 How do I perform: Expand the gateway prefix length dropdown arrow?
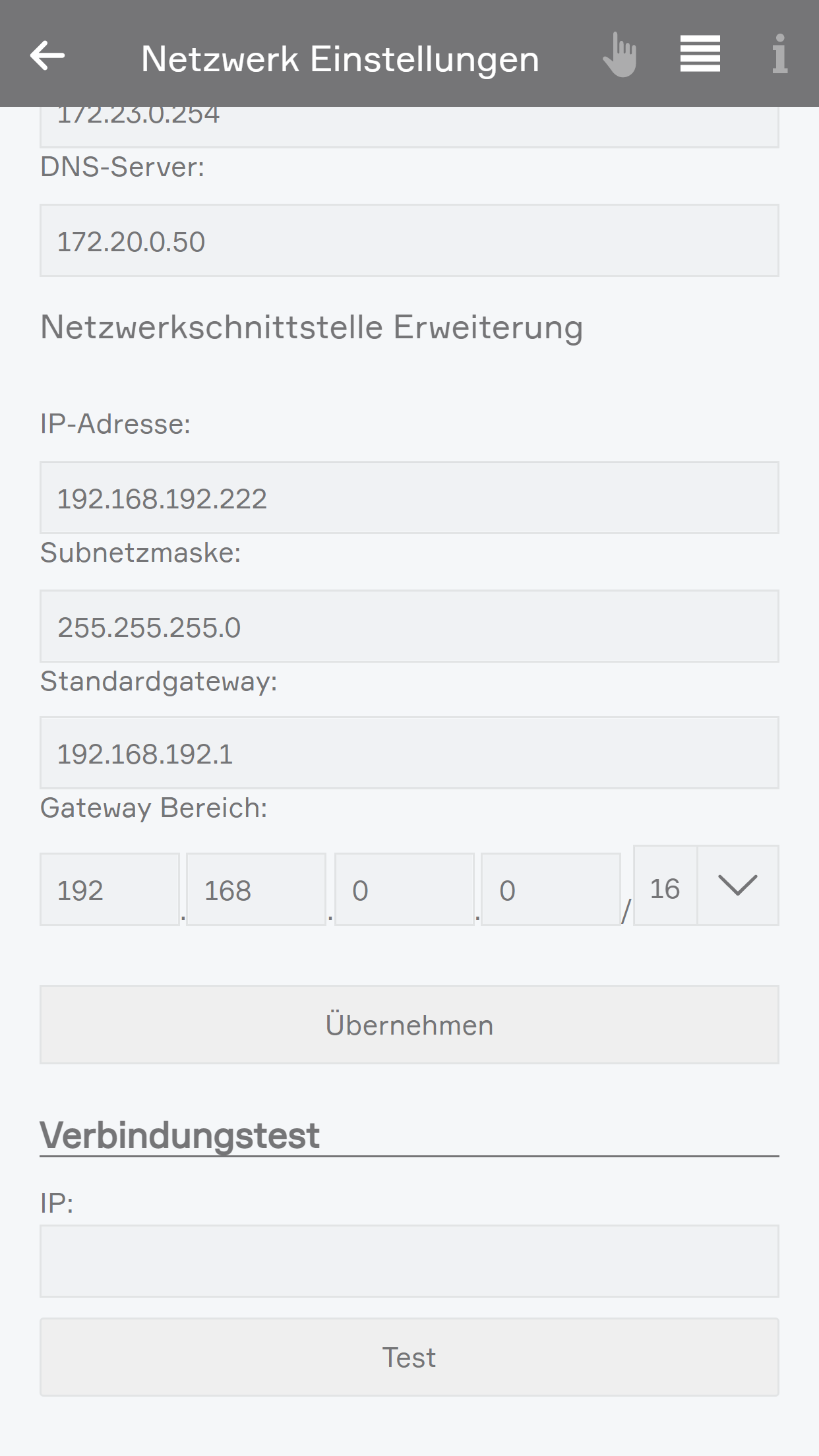point(737,886)
